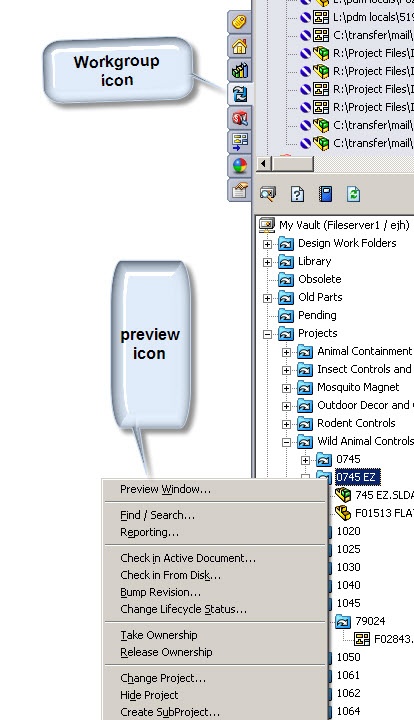Image resolution: width=414 pixels, height=720 pixels.
Task: Select the F01513 FLA part file
Action: click(384, 512)
